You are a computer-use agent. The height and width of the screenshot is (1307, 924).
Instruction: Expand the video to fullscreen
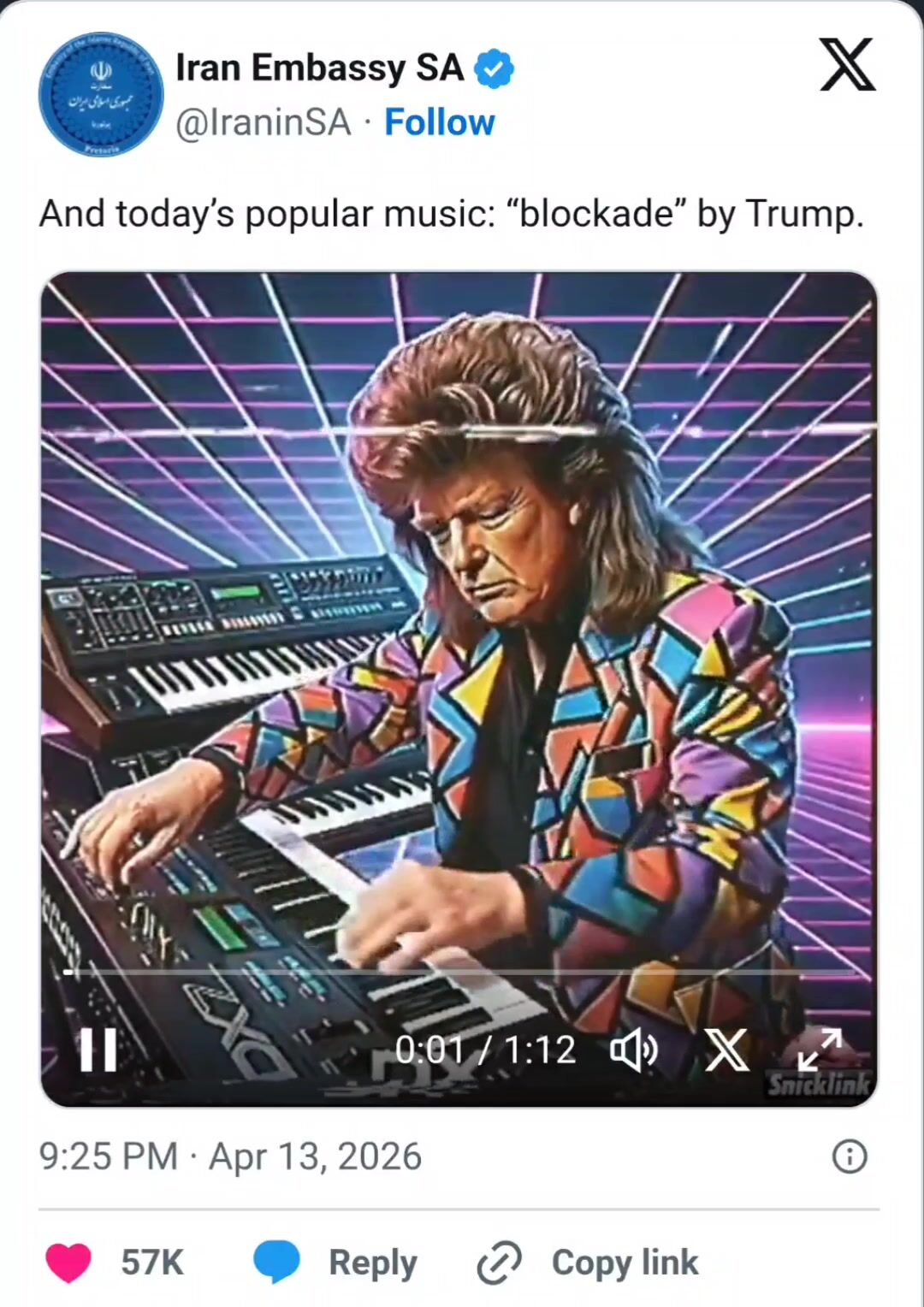click(x=820, y=1050)
